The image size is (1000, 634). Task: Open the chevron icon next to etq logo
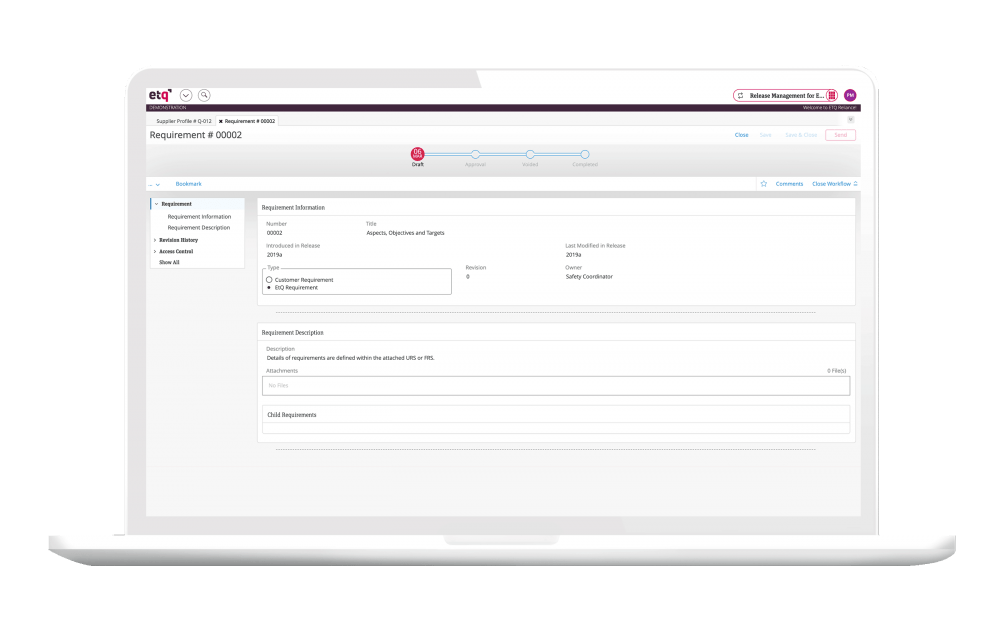(185, 95)
